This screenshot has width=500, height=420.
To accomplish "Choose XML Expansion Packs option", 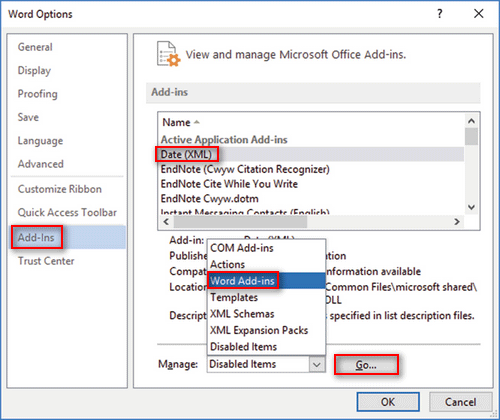I will click(266, 330).
